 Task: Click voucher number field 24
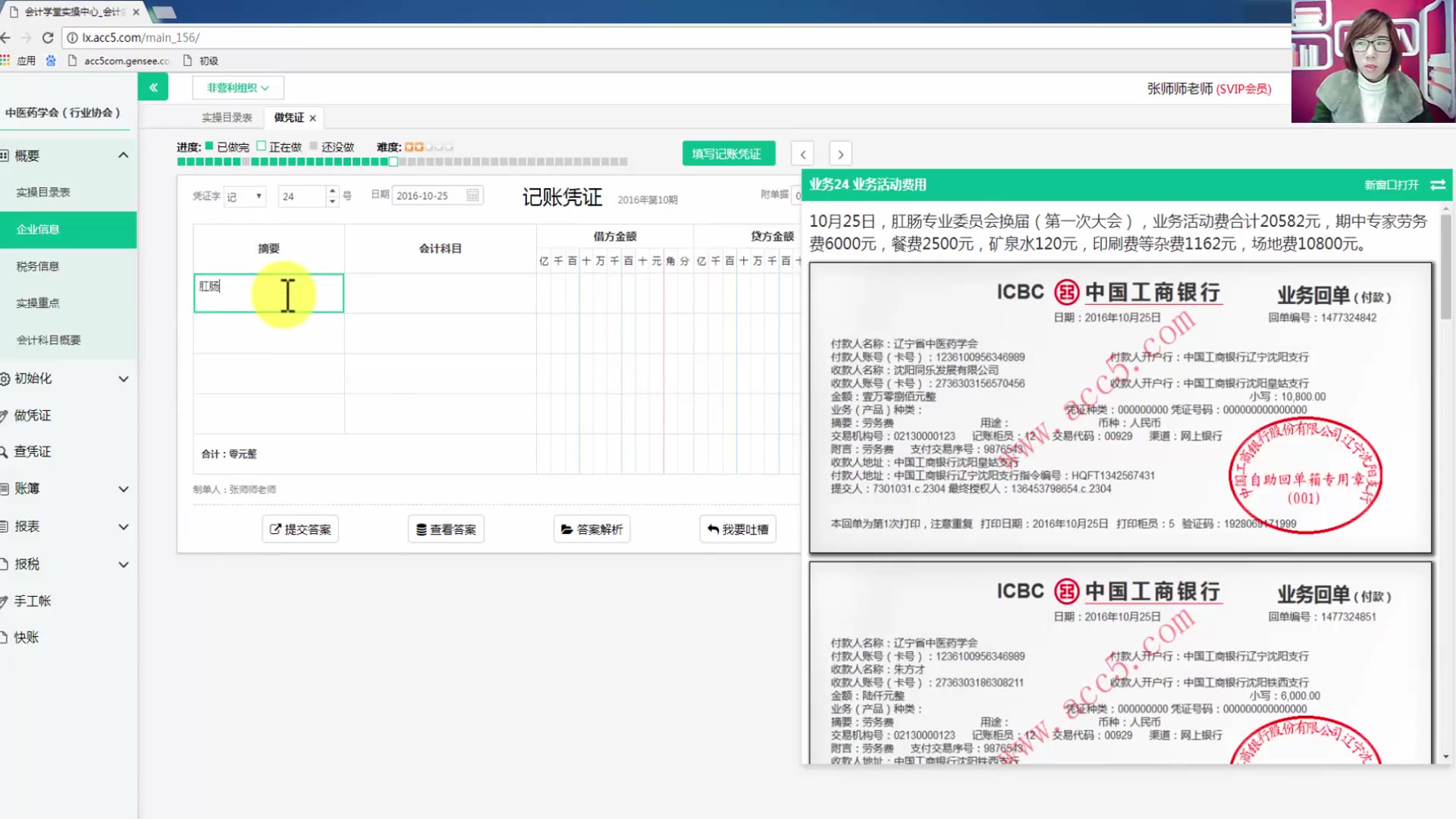[x=303, y=196]
